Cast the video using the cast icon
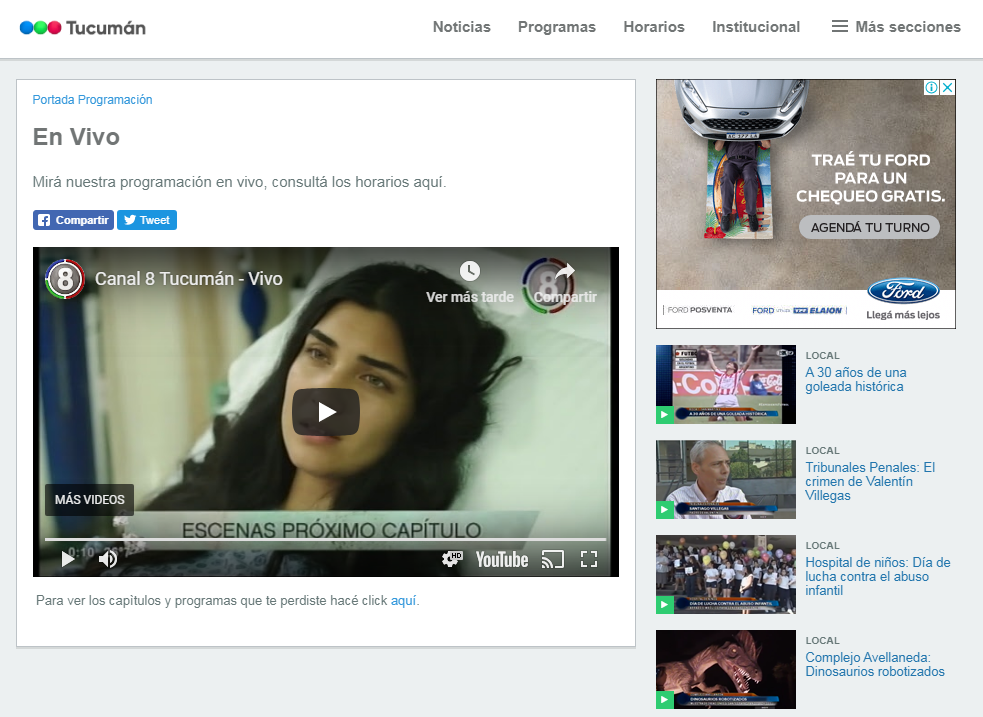Screen dimensions: 983x717 pyautogui.click(x=552, y=559)
